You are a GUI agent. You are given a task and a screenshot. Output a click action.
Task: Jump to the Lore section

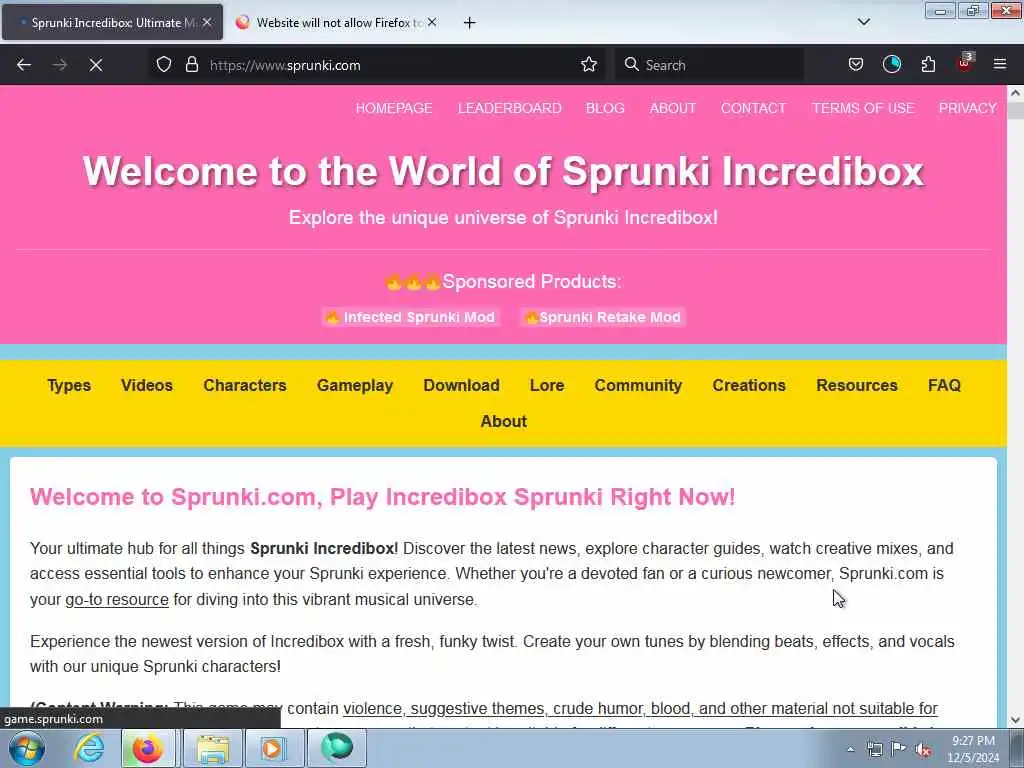(x=547, y=385)
